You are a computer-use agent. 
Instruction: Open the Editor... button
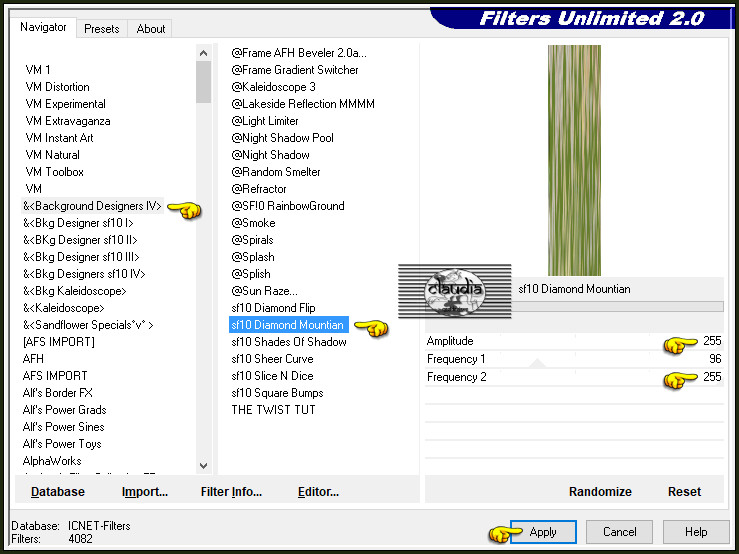coord(318,491)
